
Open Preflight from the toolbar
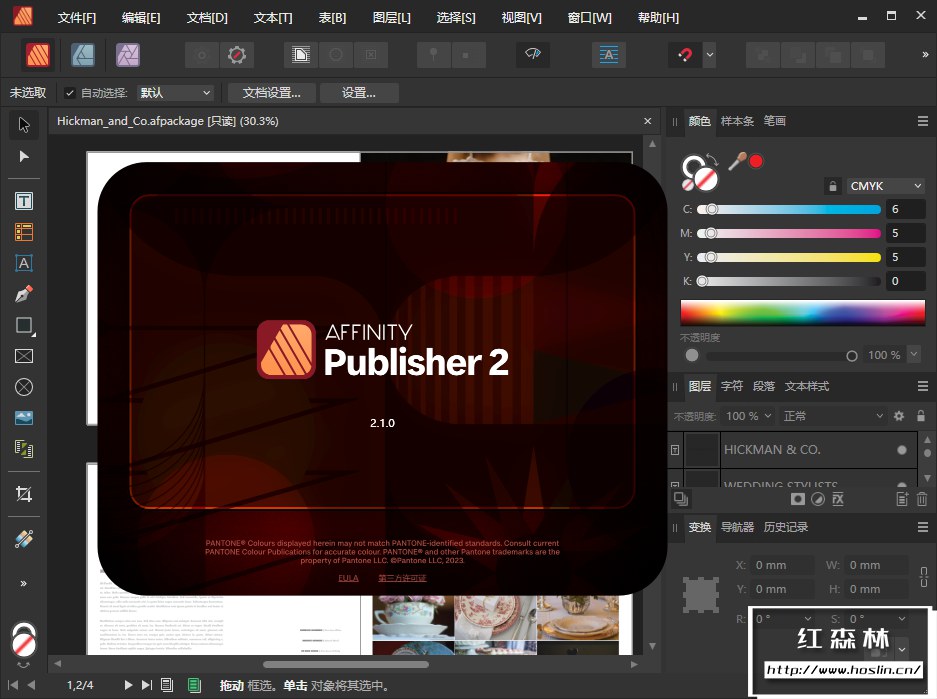532,54
